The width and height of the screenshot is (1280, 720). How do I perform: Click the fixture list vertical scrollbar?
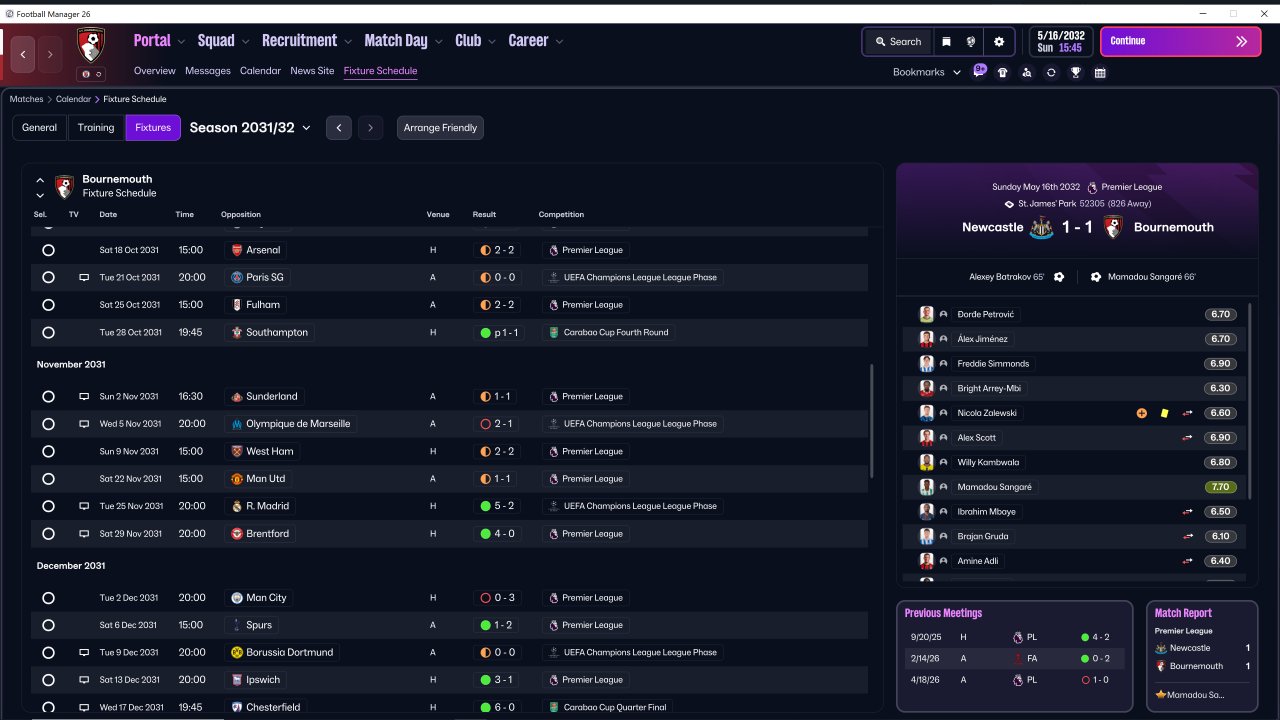point(872,420)
